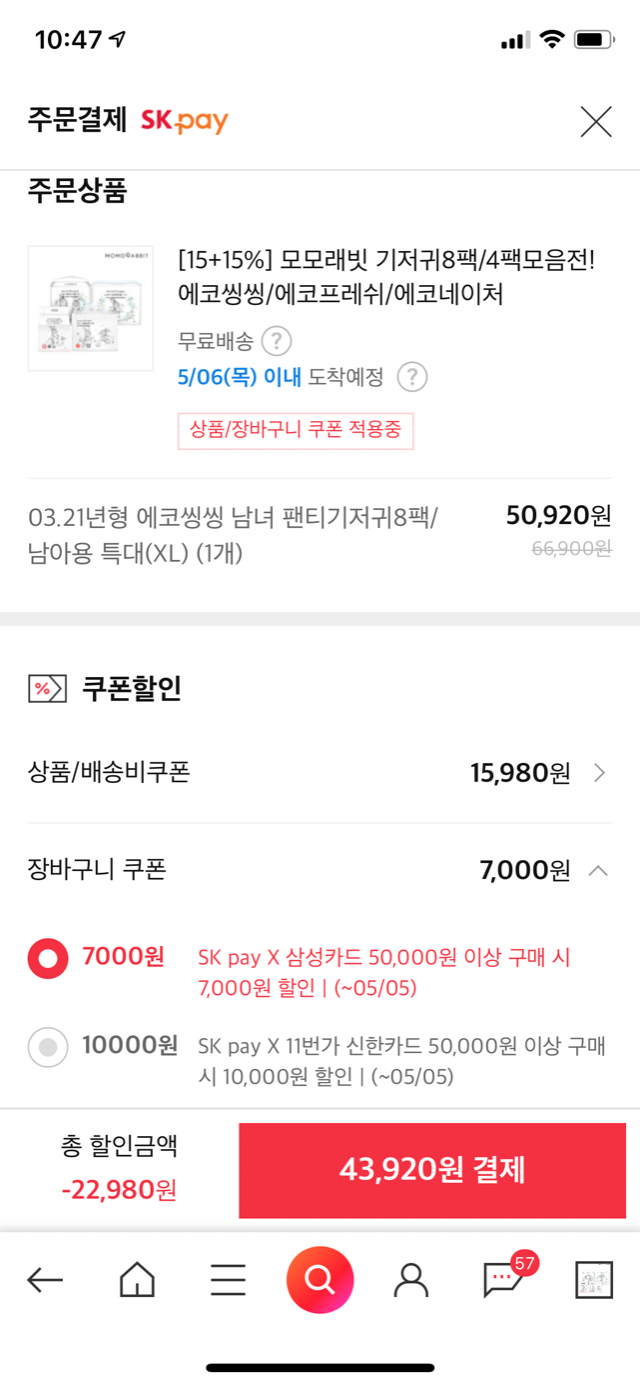View the diaper product thumbnail image

91,308
